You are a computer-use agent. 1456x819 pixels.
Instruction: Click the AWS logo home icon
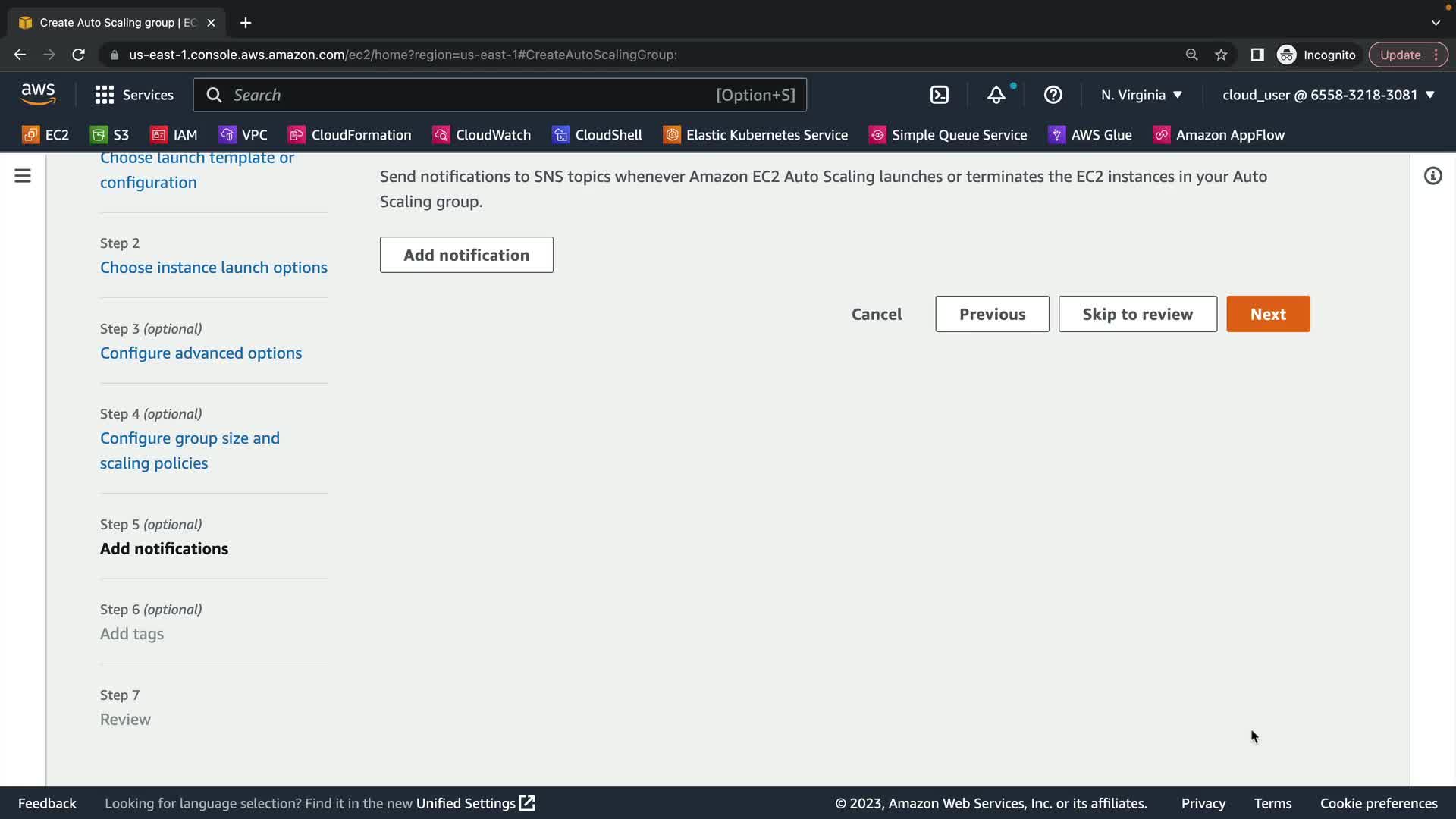(x=38, y=95)
